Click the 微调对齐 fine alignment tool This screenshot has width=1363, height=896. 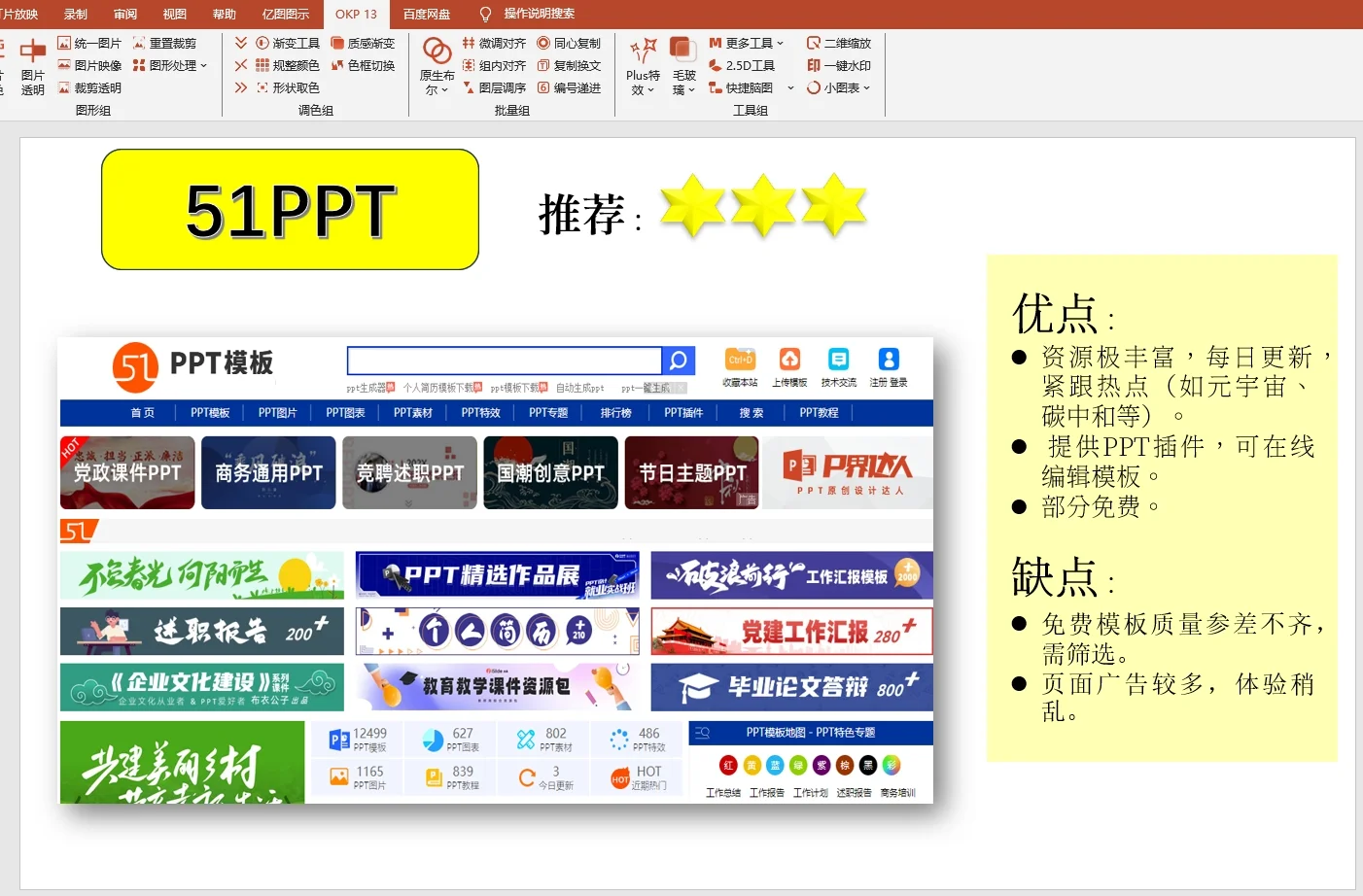coord(503,43)
